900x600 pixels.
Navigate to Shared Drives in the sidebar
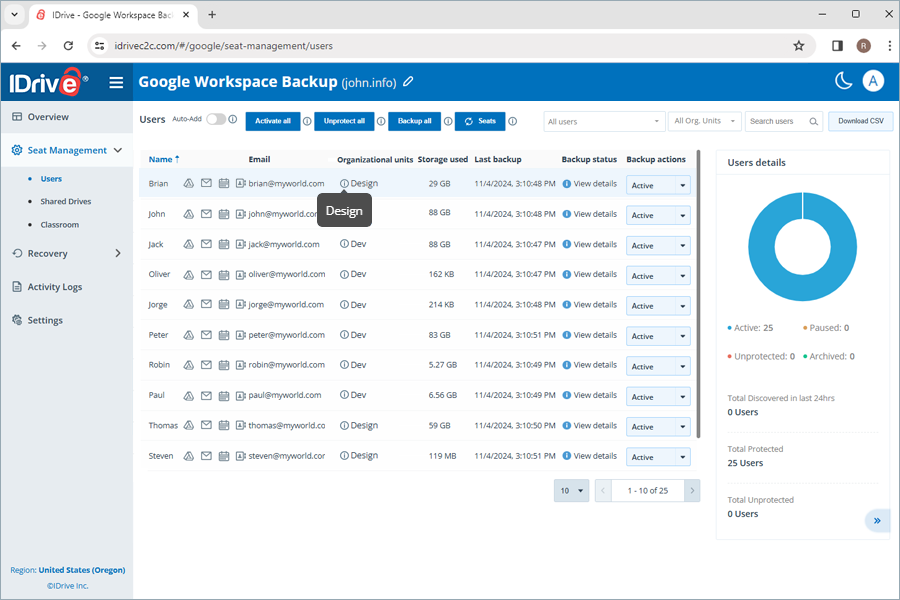point(64,200)
